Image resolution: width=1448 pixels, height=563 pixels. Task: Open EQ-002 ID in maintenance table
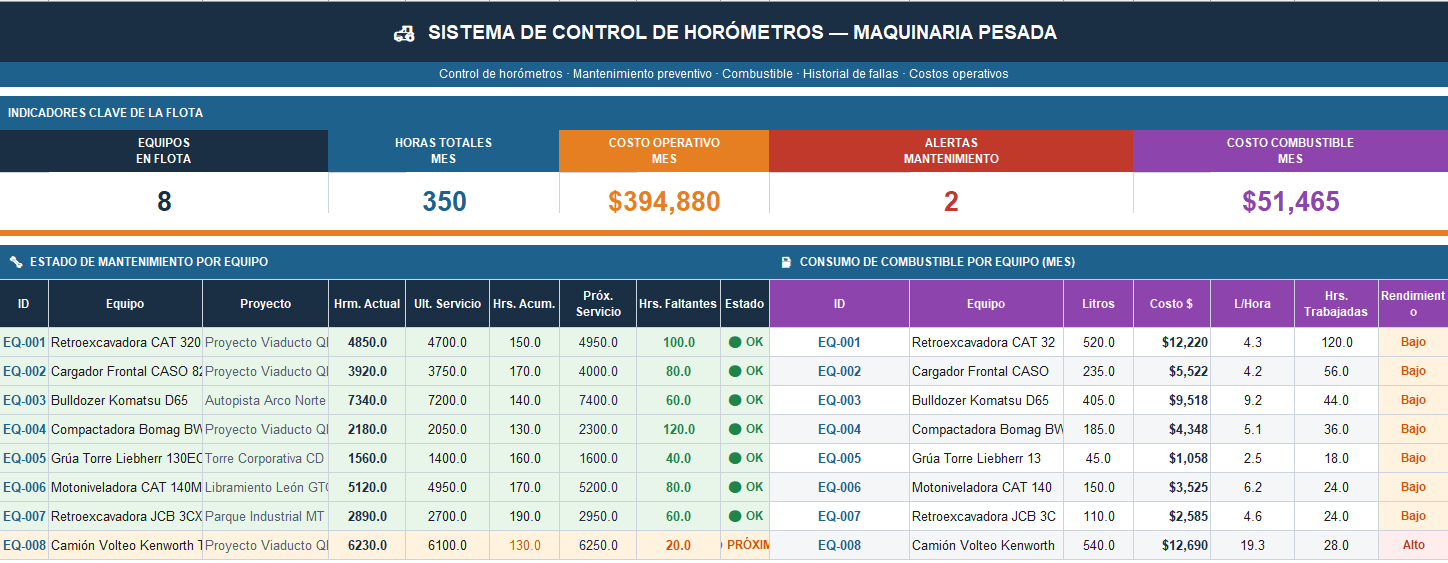click(x=24, y=371)
